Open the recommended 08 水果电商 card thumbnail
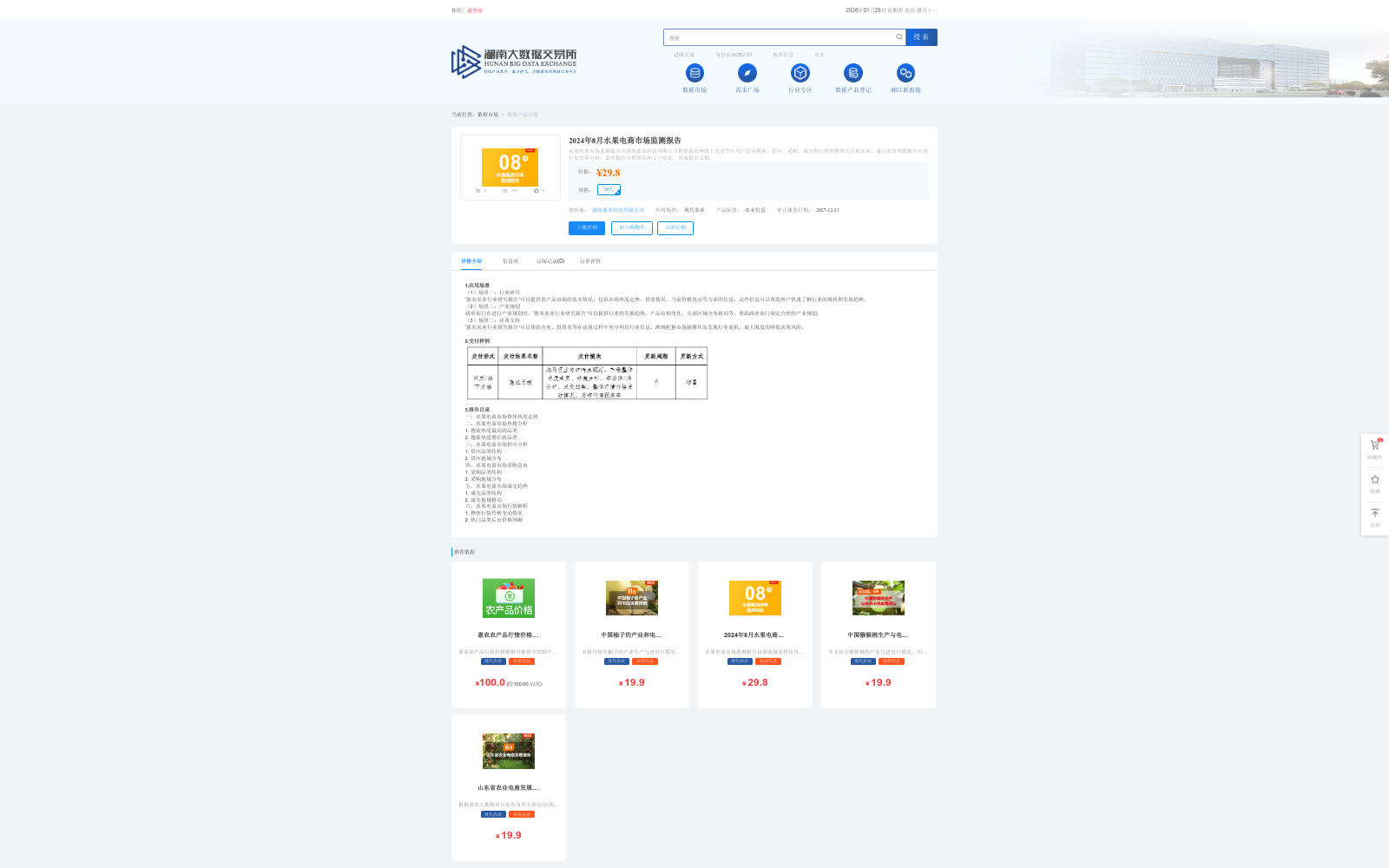The width and height of the screenshot is (1389, 868). pos(755,598)
